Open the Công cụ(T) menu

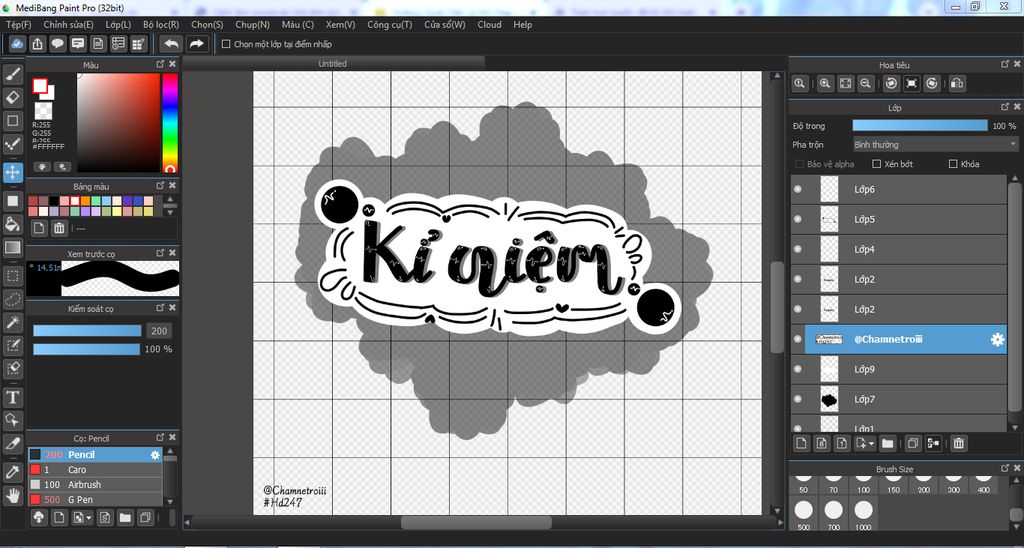[390, 25]
